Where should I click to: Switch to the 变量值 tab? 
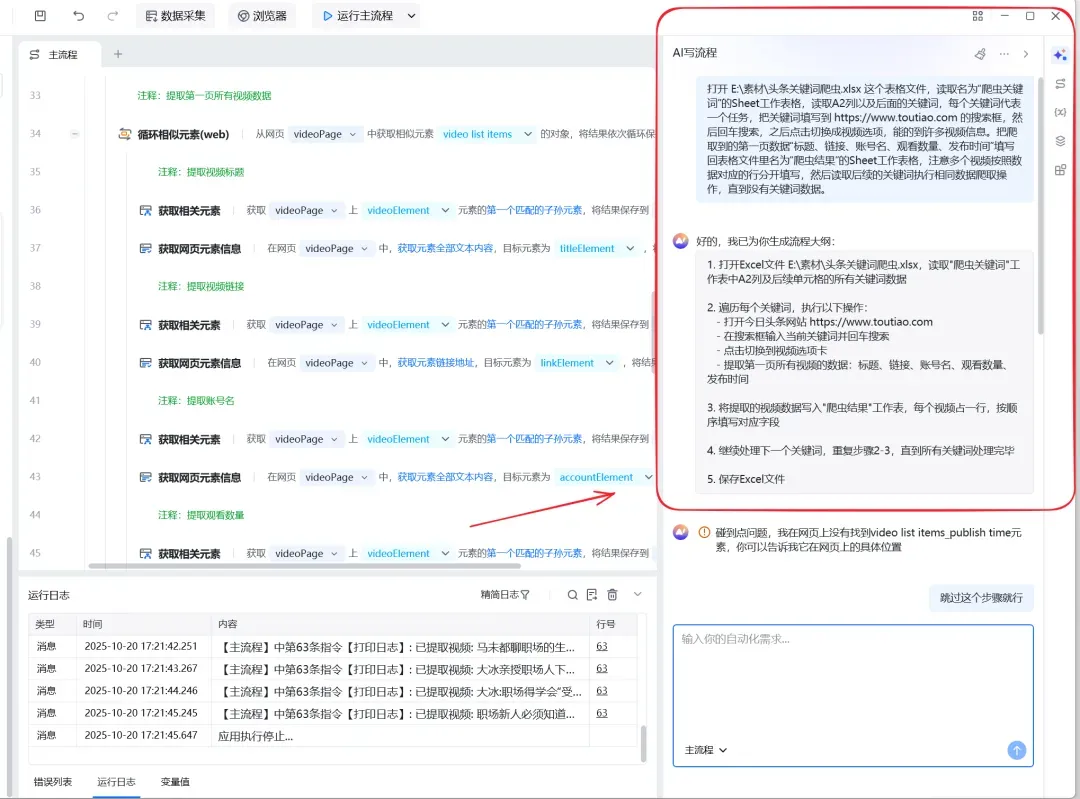[x=175, y=782]
